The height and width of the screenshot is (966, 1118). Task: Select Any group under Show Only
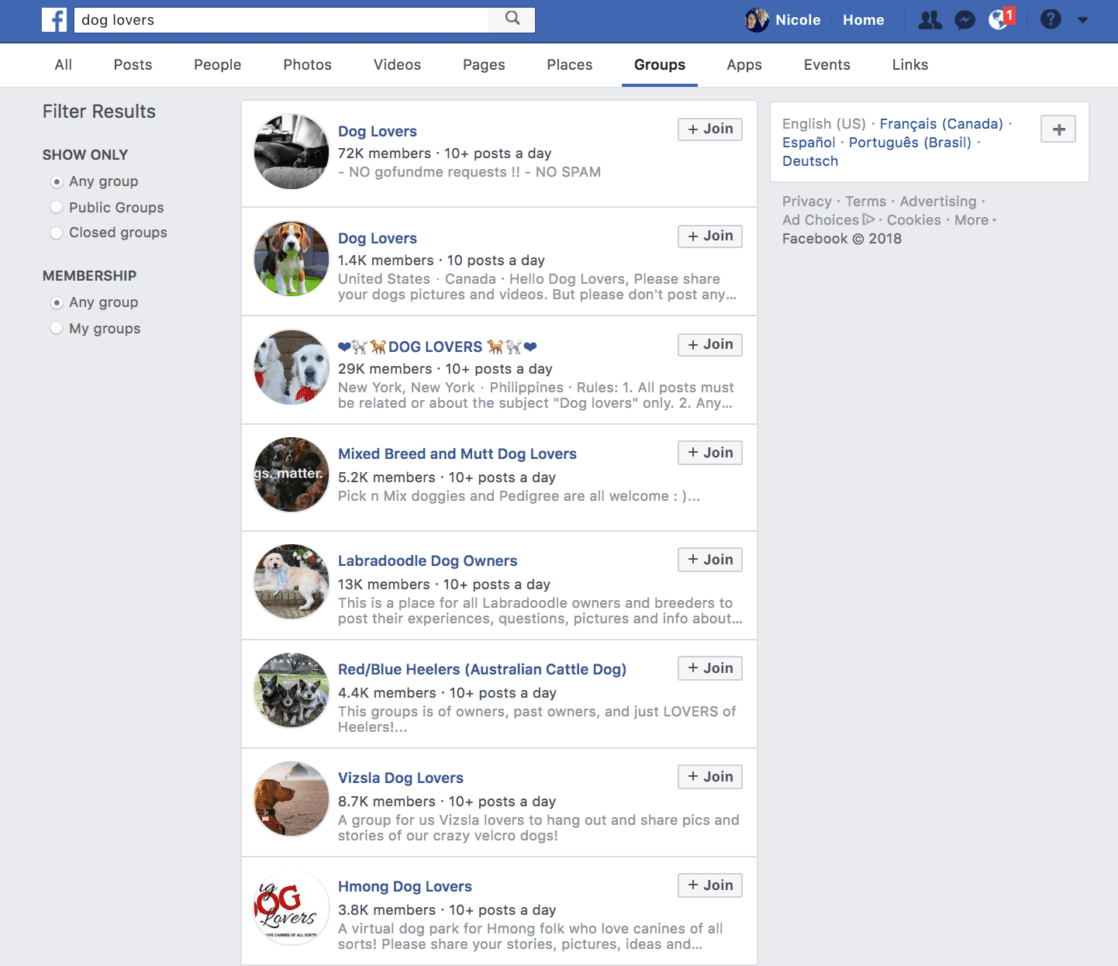point(56,182)
